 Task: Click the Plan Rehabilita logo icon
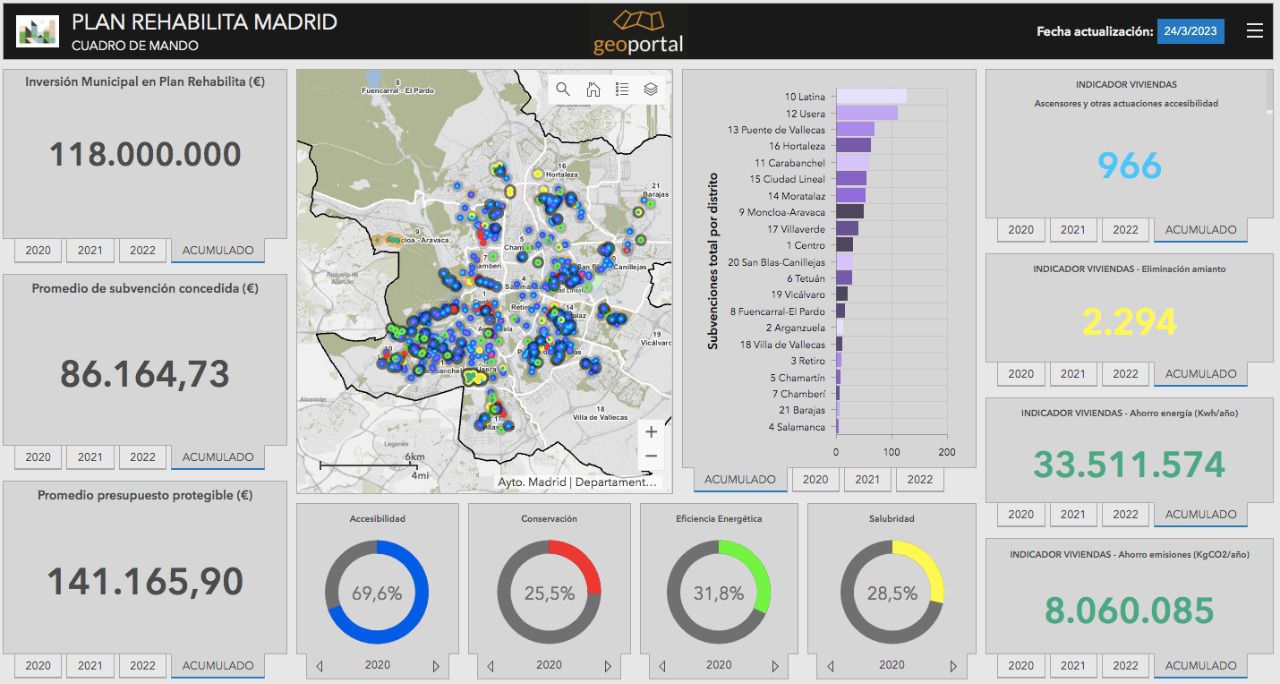tap(38, 31)
